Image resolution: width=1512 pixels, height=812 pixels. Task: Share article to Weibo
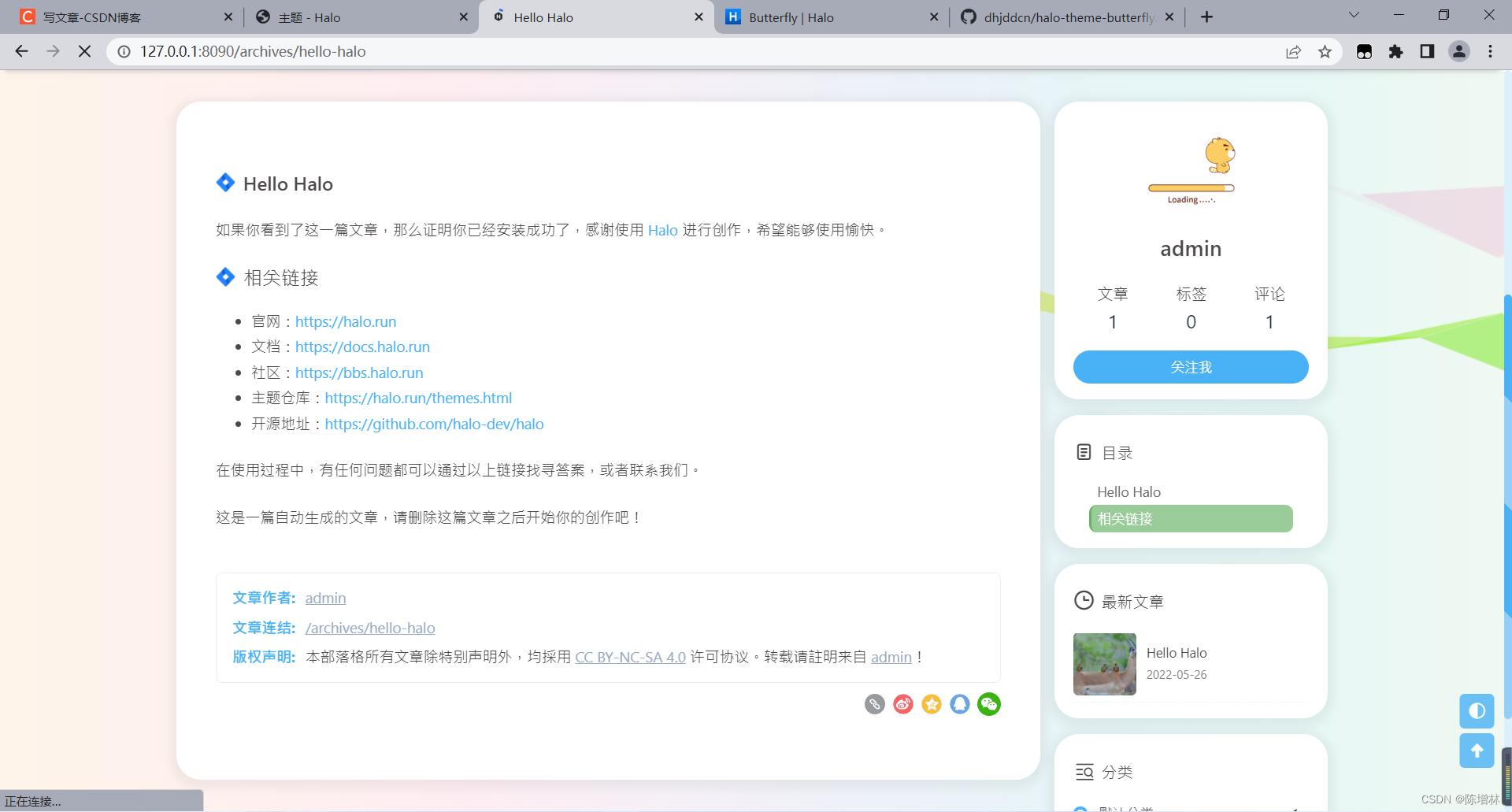(x=903, y=704)
